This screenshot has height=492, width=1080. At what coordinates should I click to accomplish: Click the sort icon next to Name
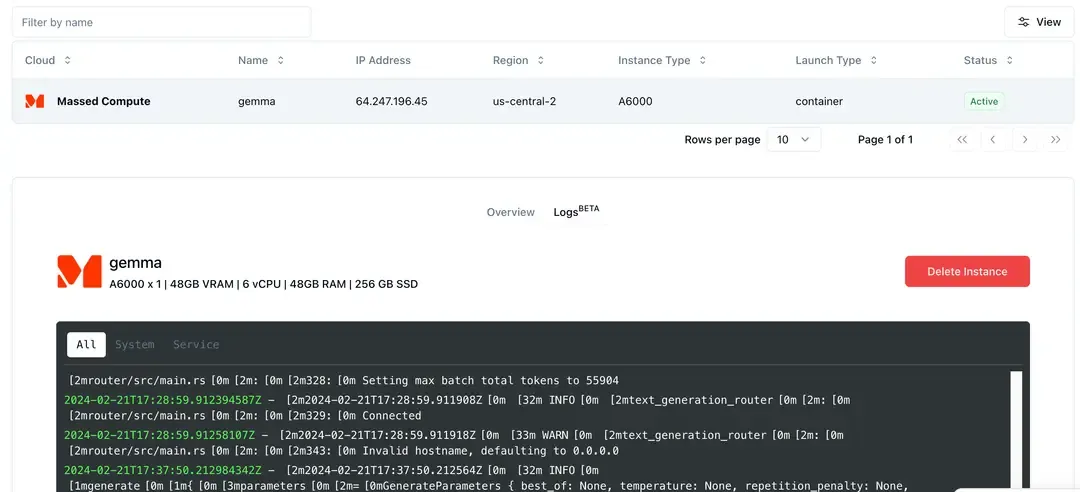[x=281, y=60]
